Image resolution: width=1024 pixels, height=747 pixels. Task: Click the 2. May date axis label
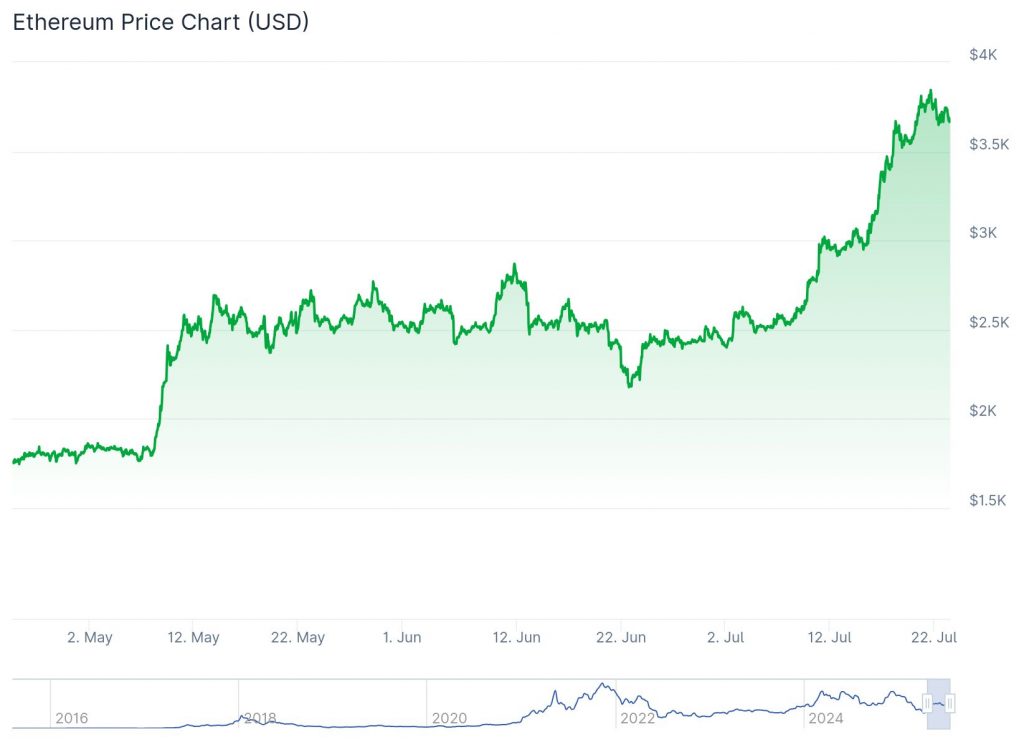89,637
